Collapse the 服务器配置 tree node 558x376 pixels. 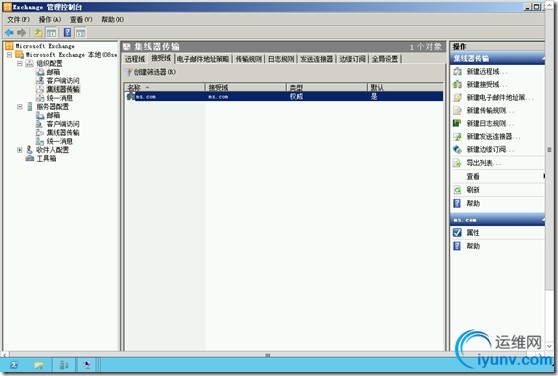coord(20,106)
